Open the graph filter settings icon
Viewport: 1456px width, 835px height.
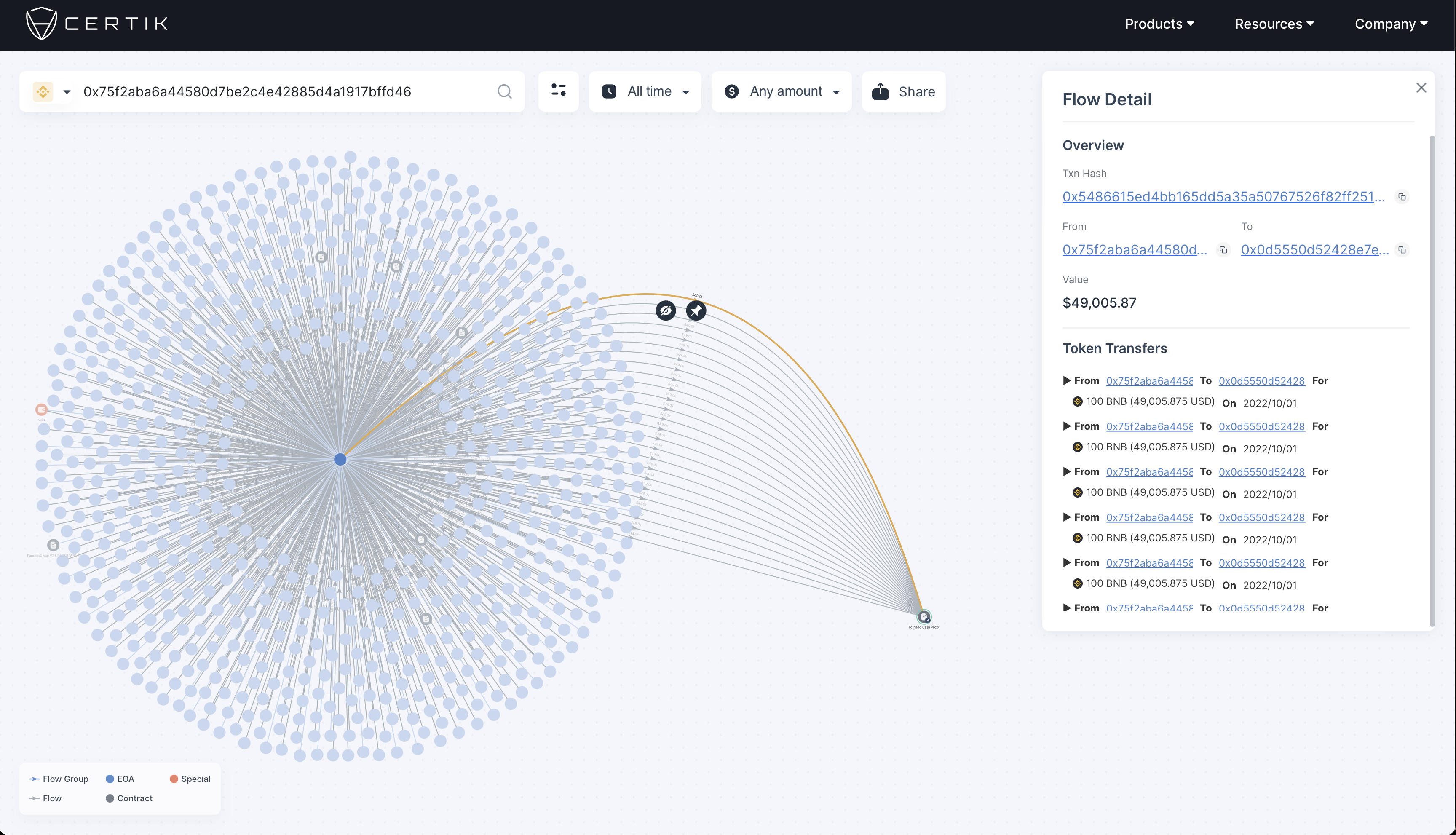tap(558, 91)
